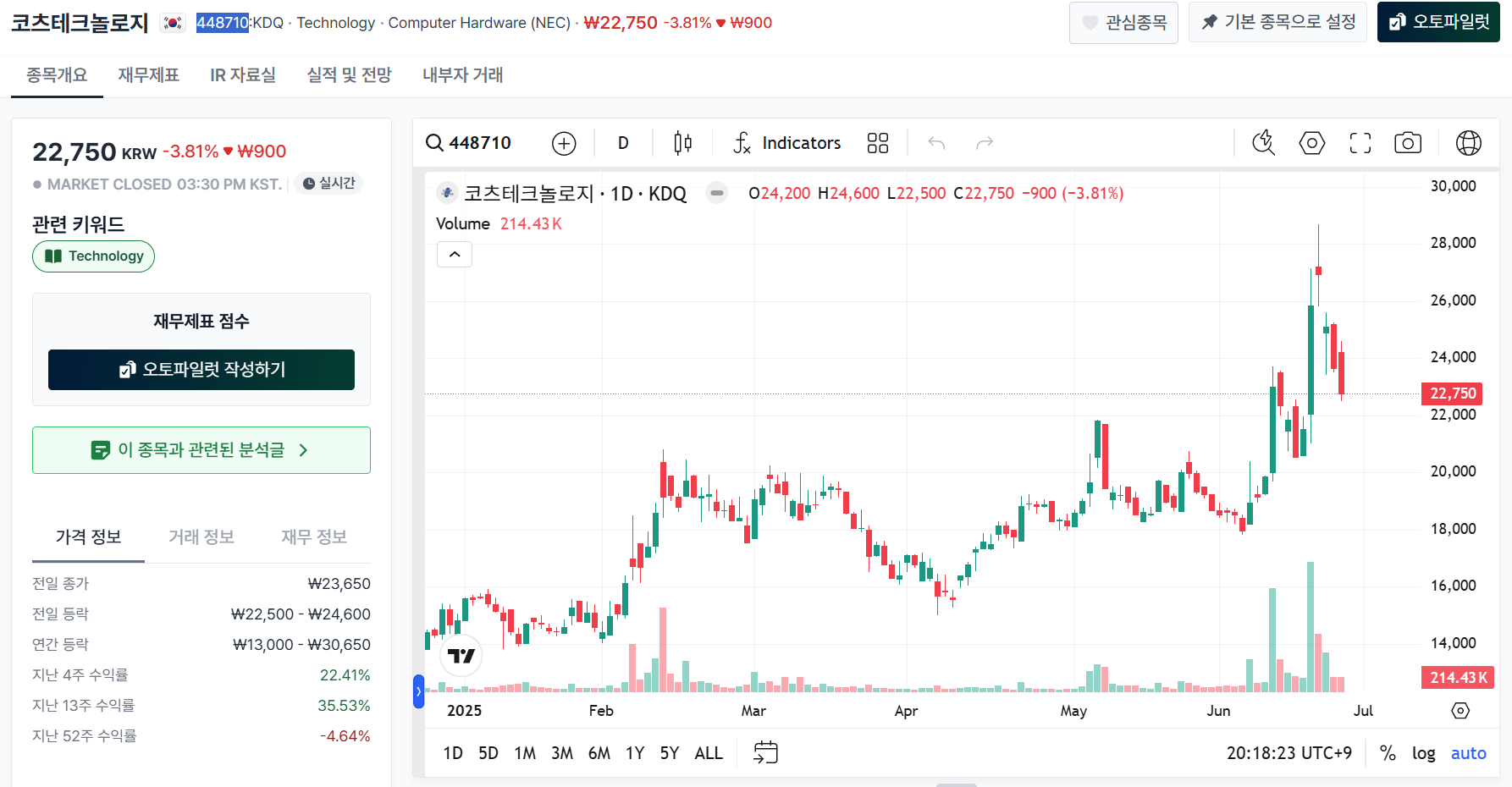The image size is (1512, 787).
Task: Expand the side panel with blue arrow handle
Action: tap(418, 691)
